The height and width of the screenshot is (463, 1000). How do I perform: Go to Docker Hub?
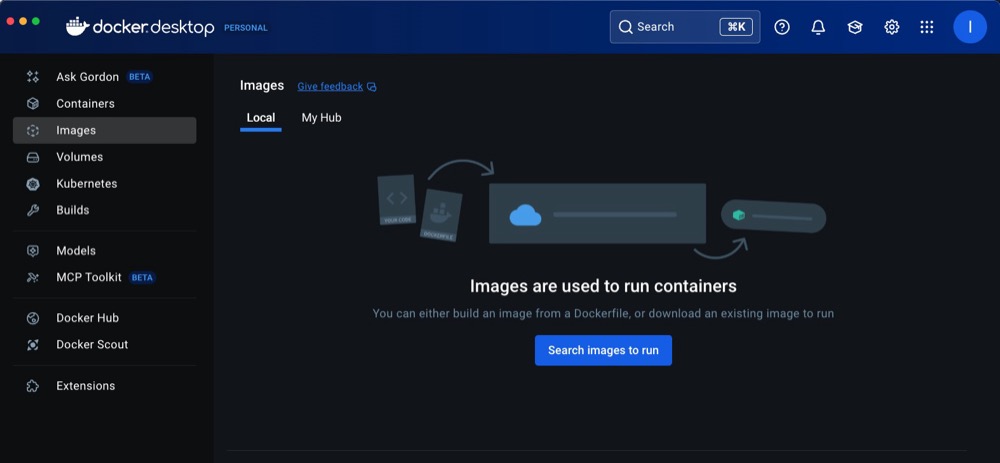click(x=105, y=318)
